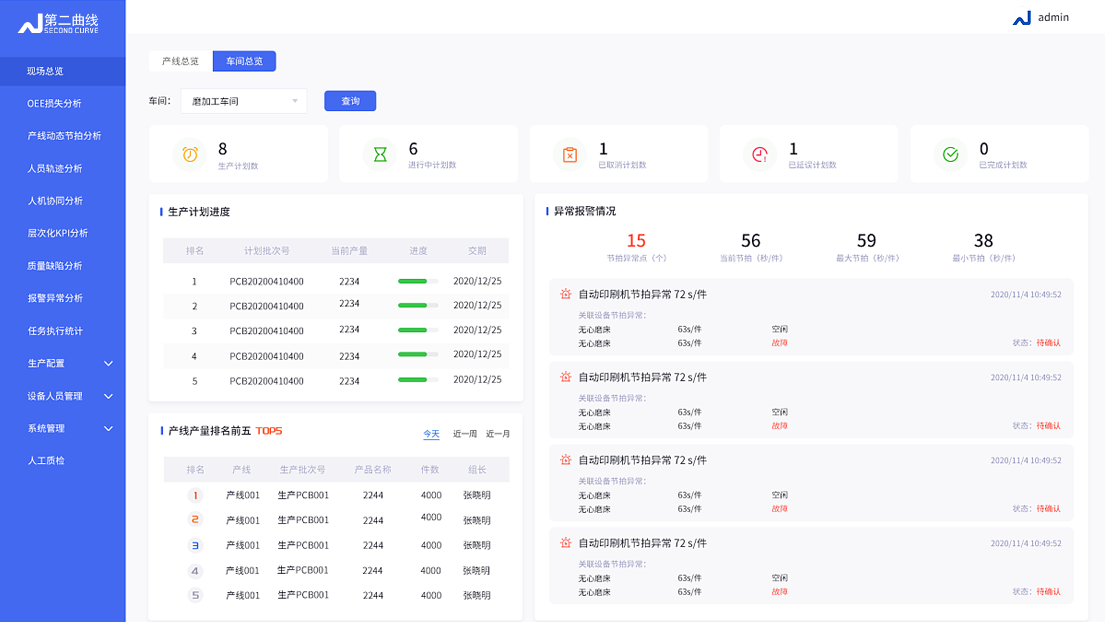The image size is (1105, 622).
Task: Switch to the 产线总览 tab
Action: [180, 61]
